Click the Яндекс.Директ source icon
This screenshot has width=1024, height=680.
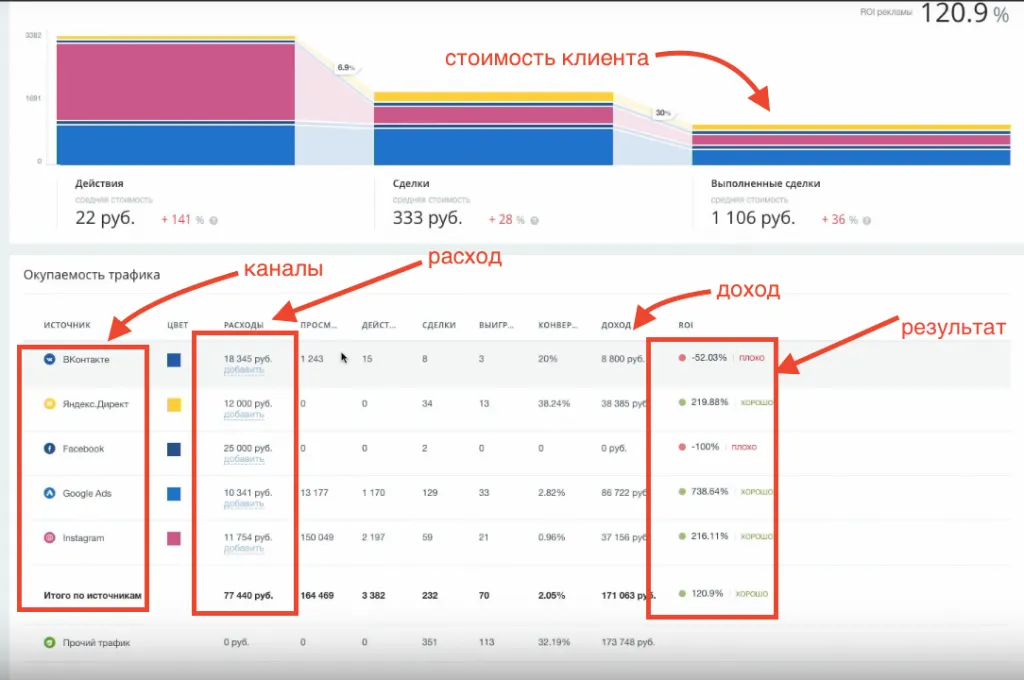pos(49,404)
